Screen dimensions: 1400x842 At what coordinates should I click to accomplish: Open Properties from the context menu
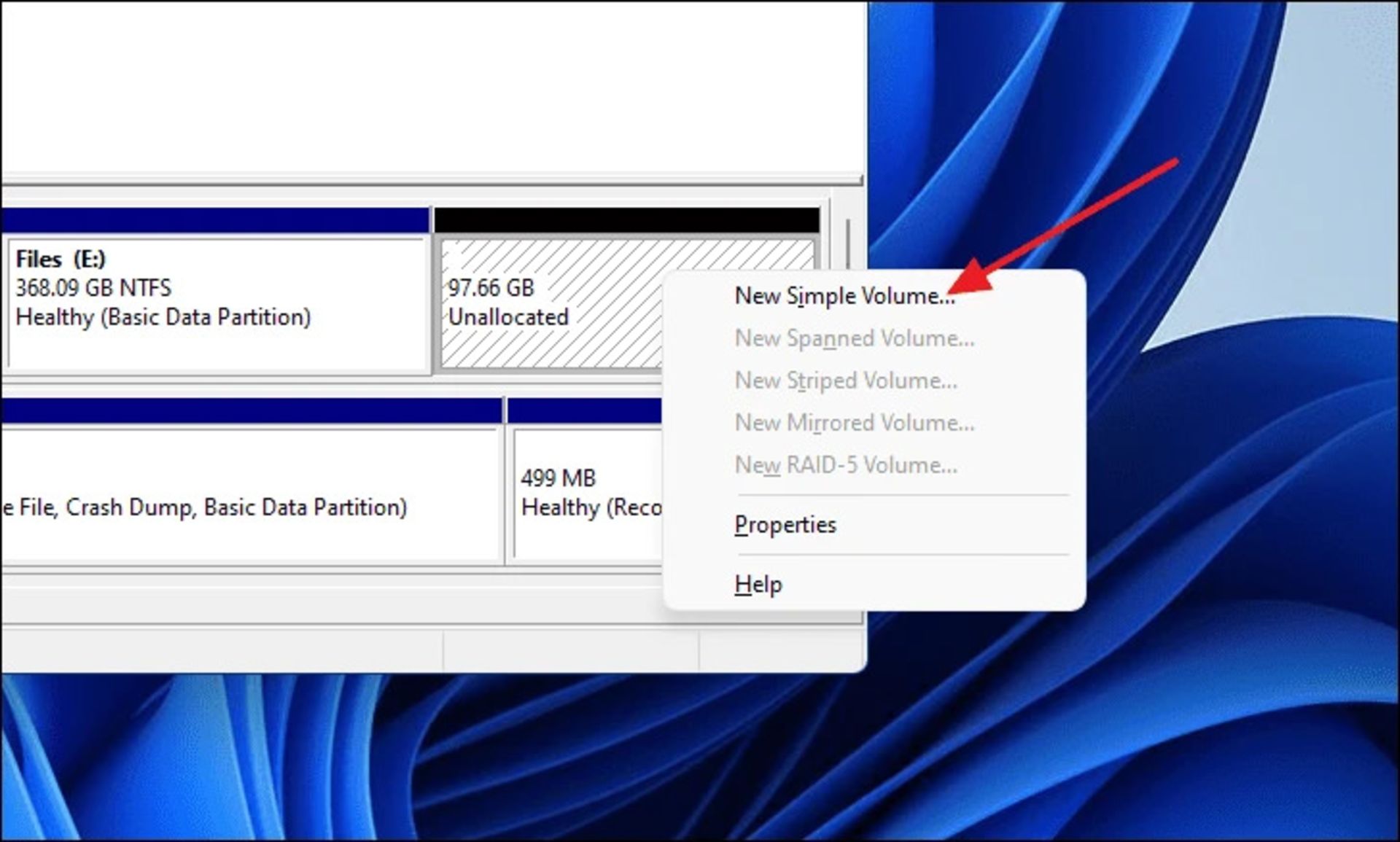coord(785,525)
